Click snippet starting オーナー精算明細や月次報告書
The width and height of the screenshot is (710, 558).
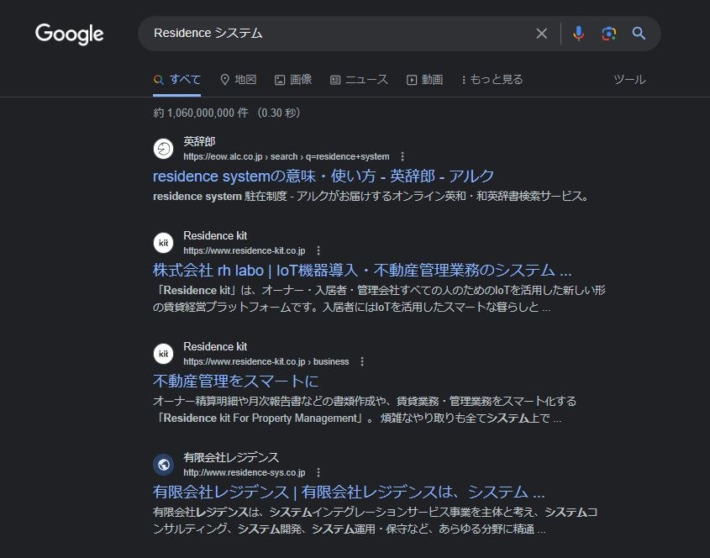coord(365,409)
